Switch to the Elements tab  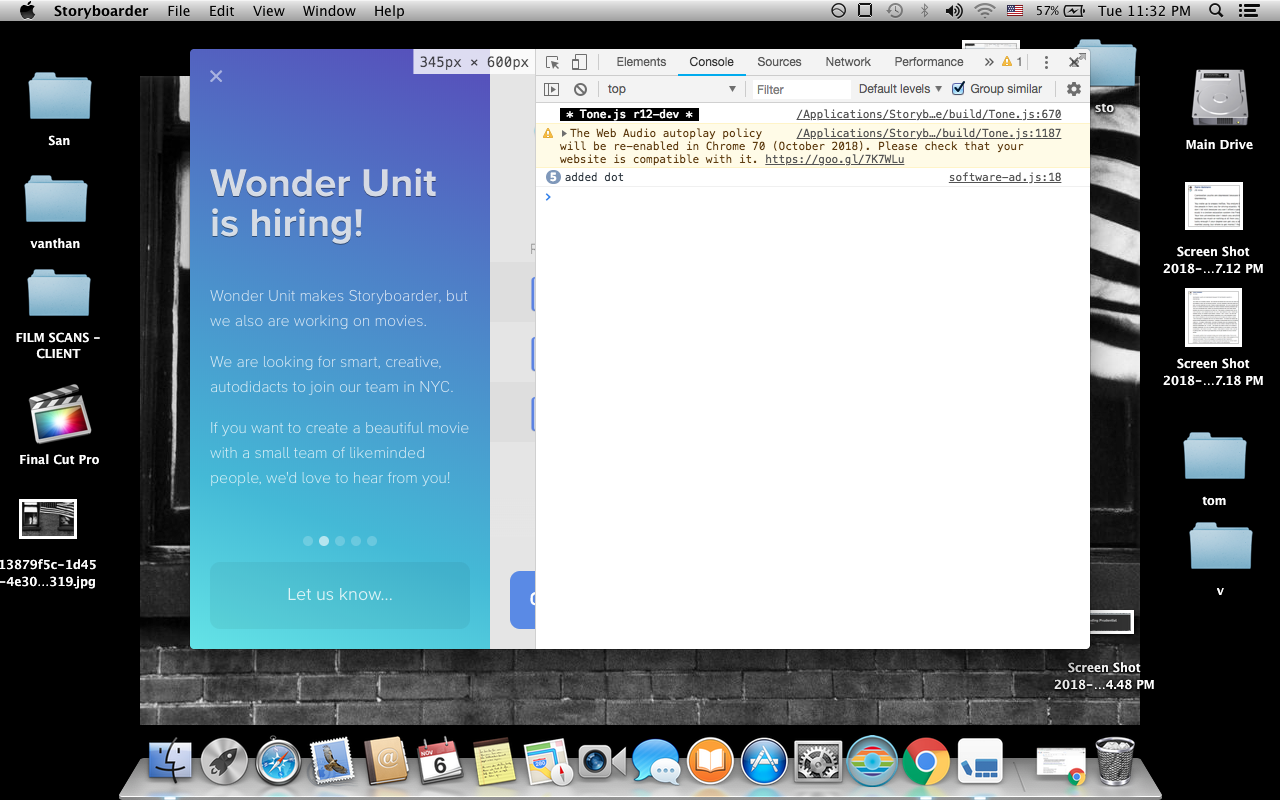point(640,61)
